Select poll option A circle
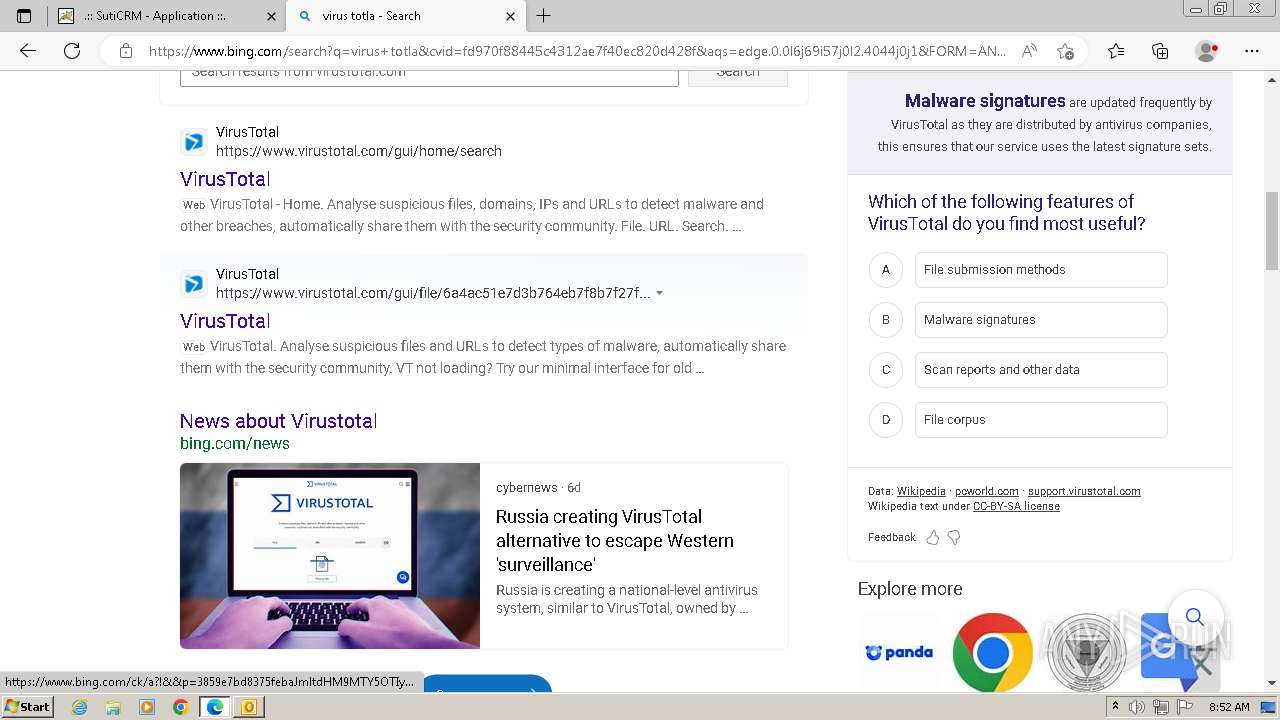Image resolution: width=1280 pixels, height=720 pixels. click(886, 270)
